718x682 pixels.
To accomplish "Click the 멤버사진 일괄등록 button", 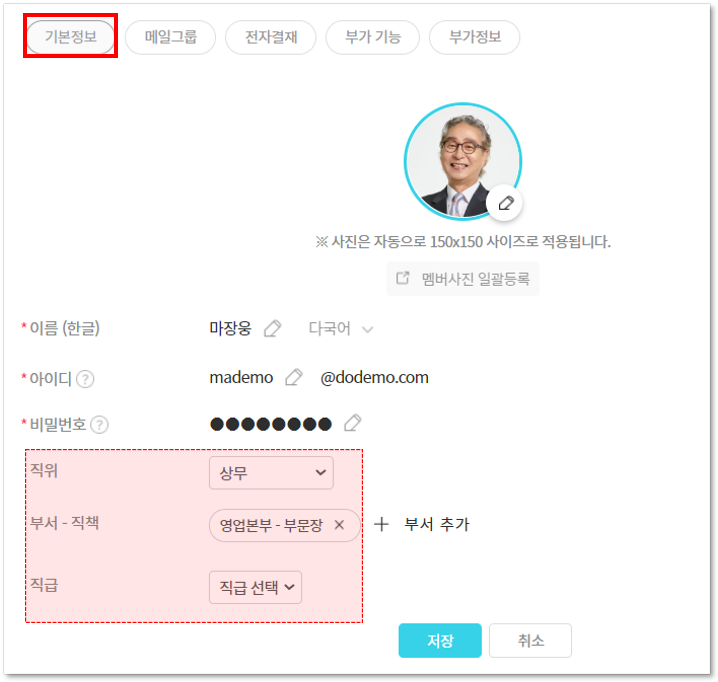I will click(463, 279).
